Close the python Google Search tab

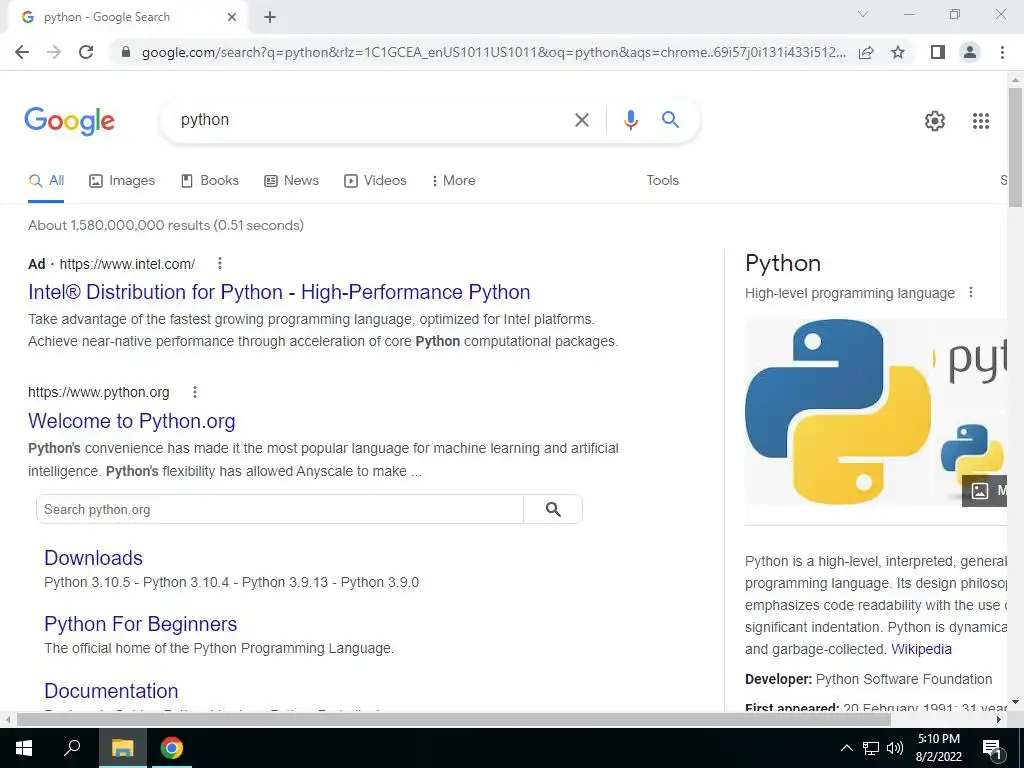(232, 18)
